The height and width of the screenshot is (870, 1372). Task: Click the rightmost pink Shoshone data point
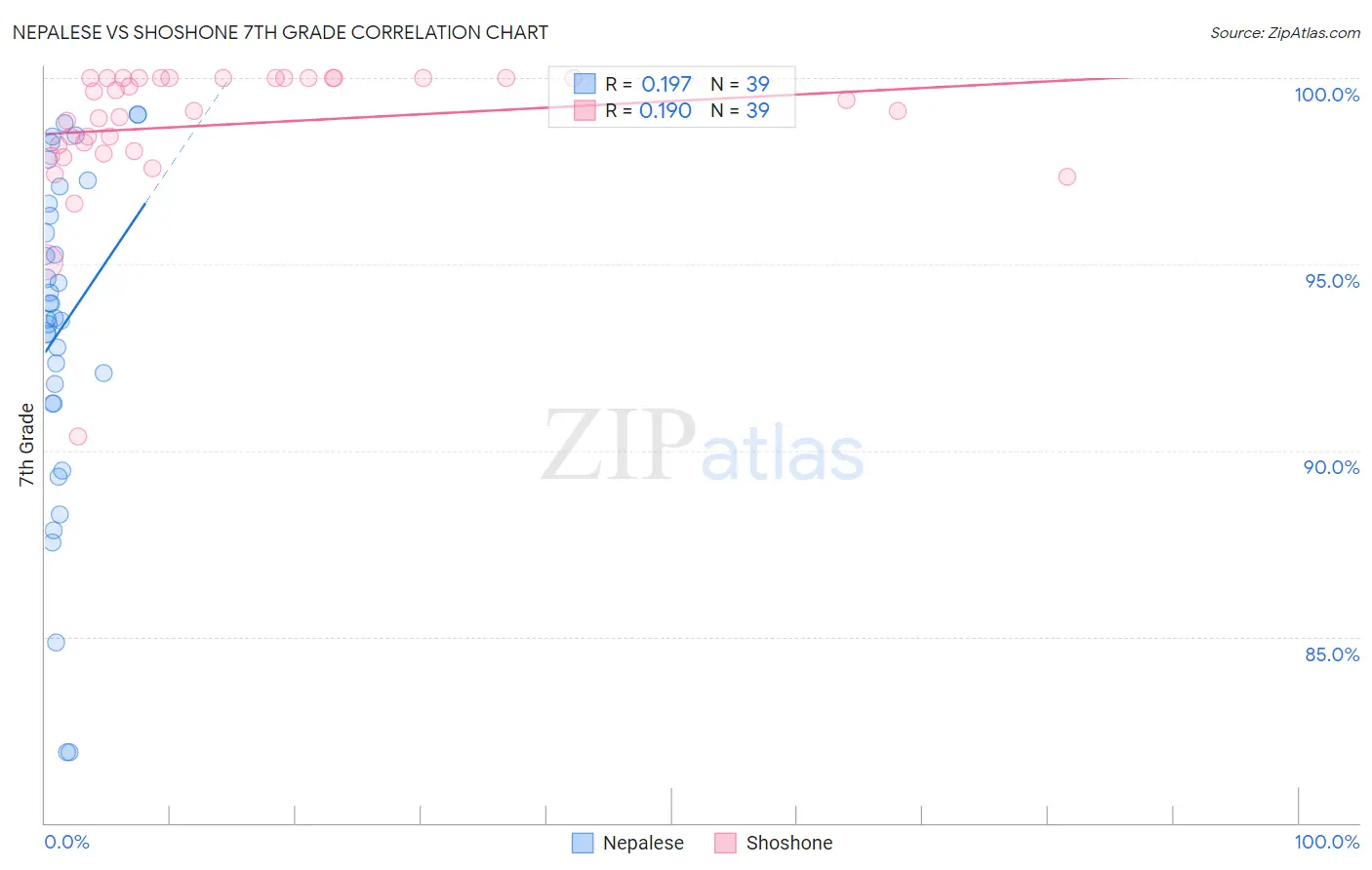click(x=1067, y=177)
